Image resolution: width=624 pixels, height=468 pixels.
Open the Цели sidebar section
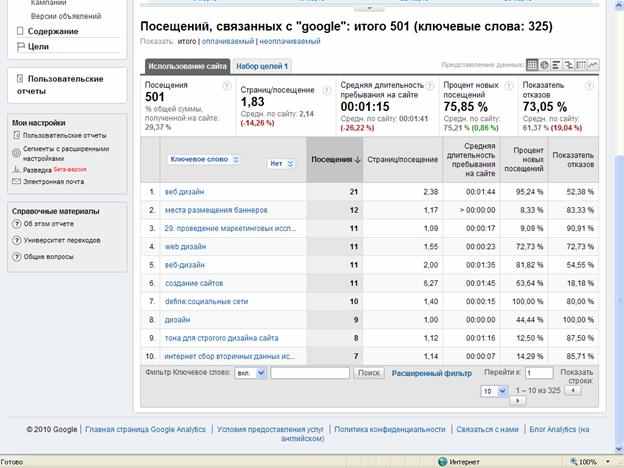38,47
